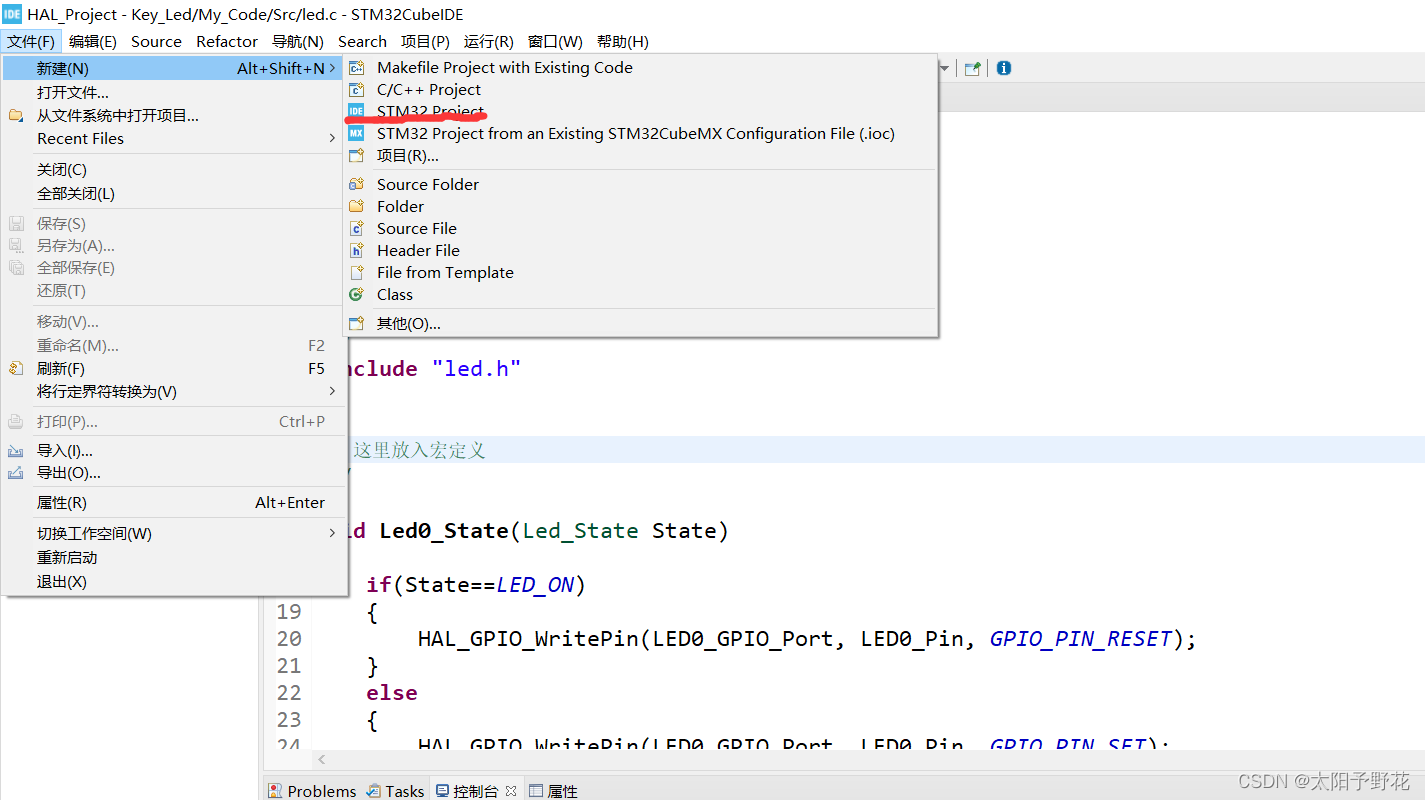The height and width of the screenshot is (800, 1425).
Task: Open the Search menu
Action: point(362,41)
